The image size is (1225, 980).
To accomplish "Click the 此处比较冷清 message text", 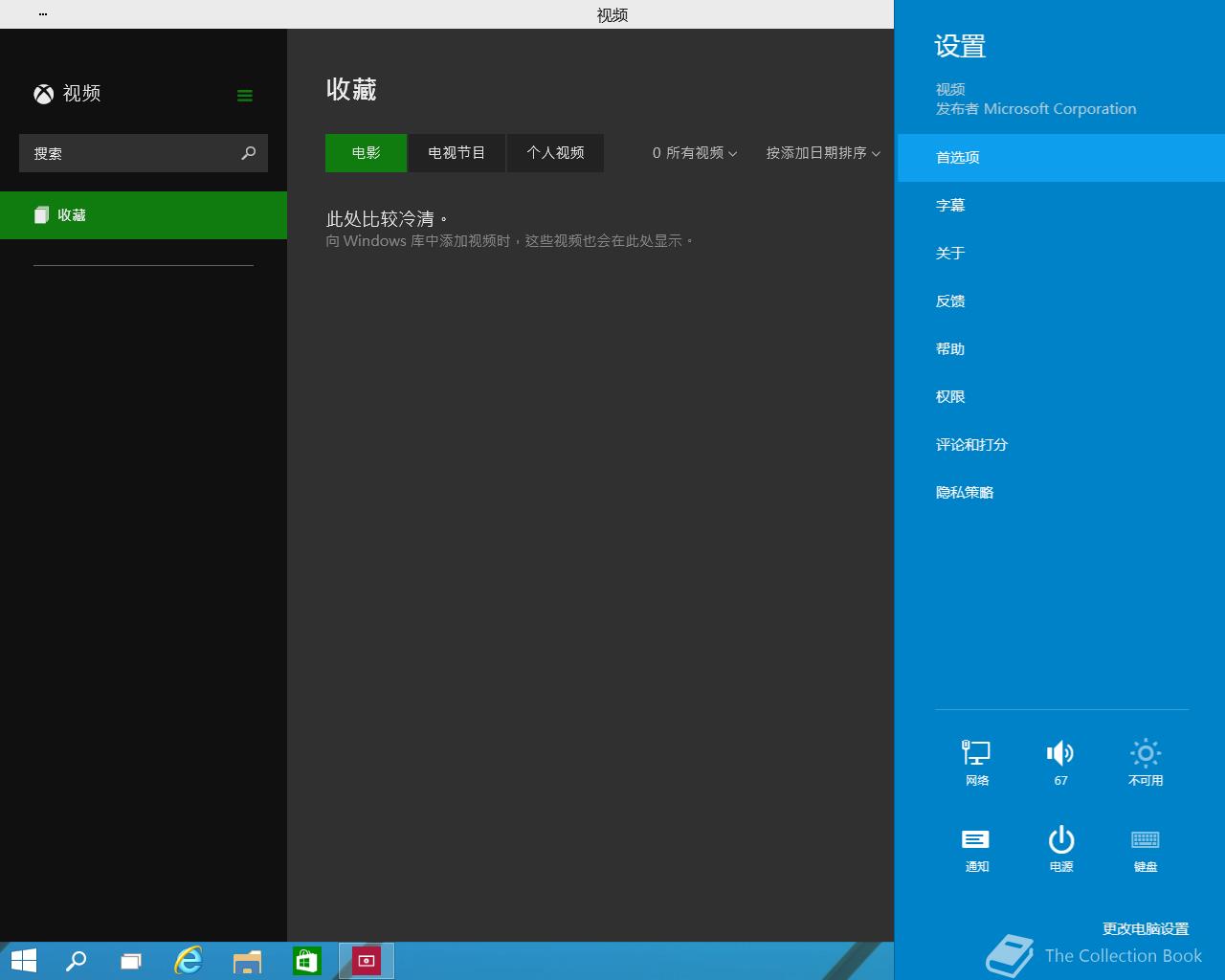I will tap(388, 219).
